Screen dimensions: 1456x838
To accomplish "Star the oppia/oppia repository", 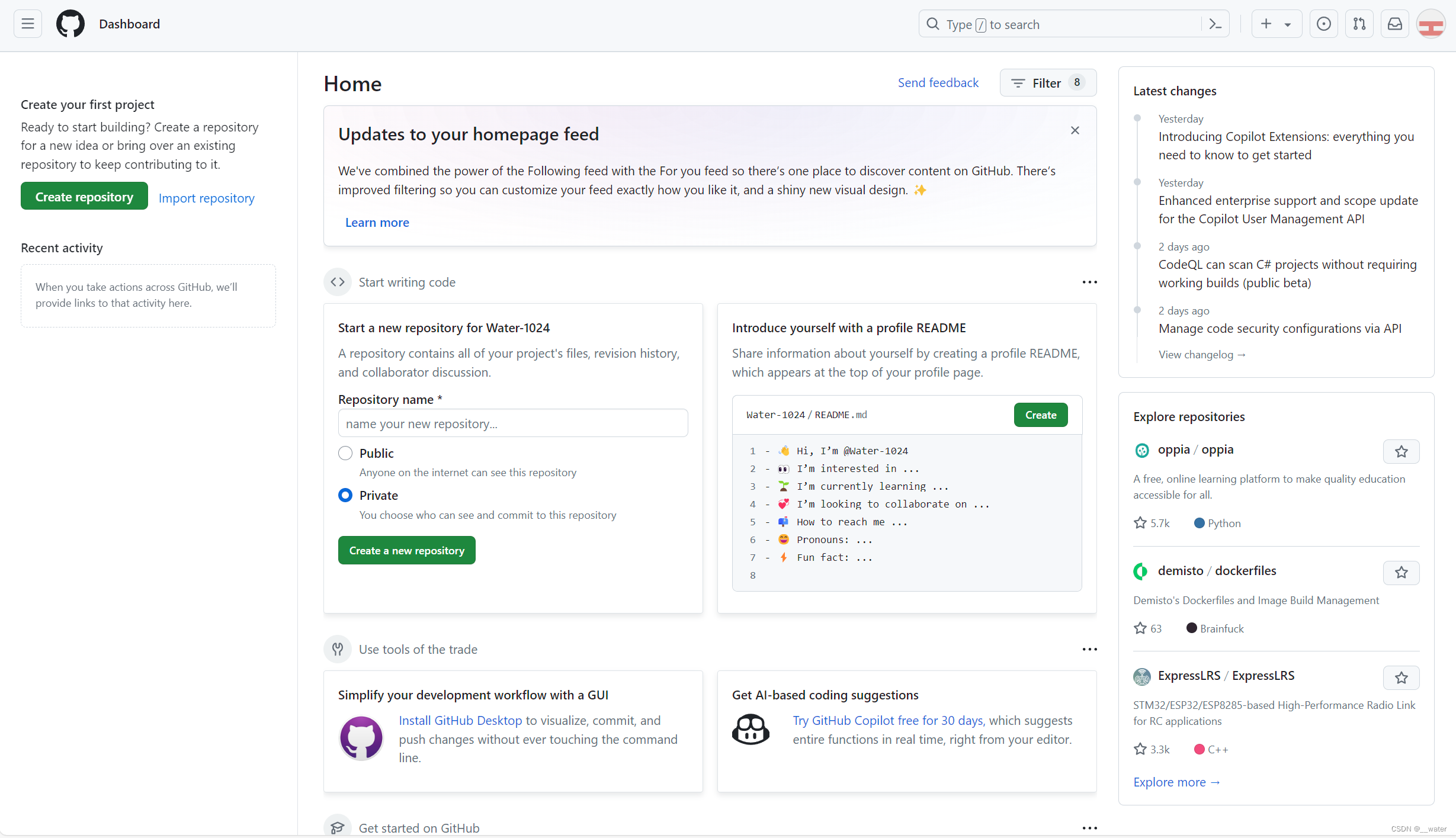I will [x=1401, y=452].
